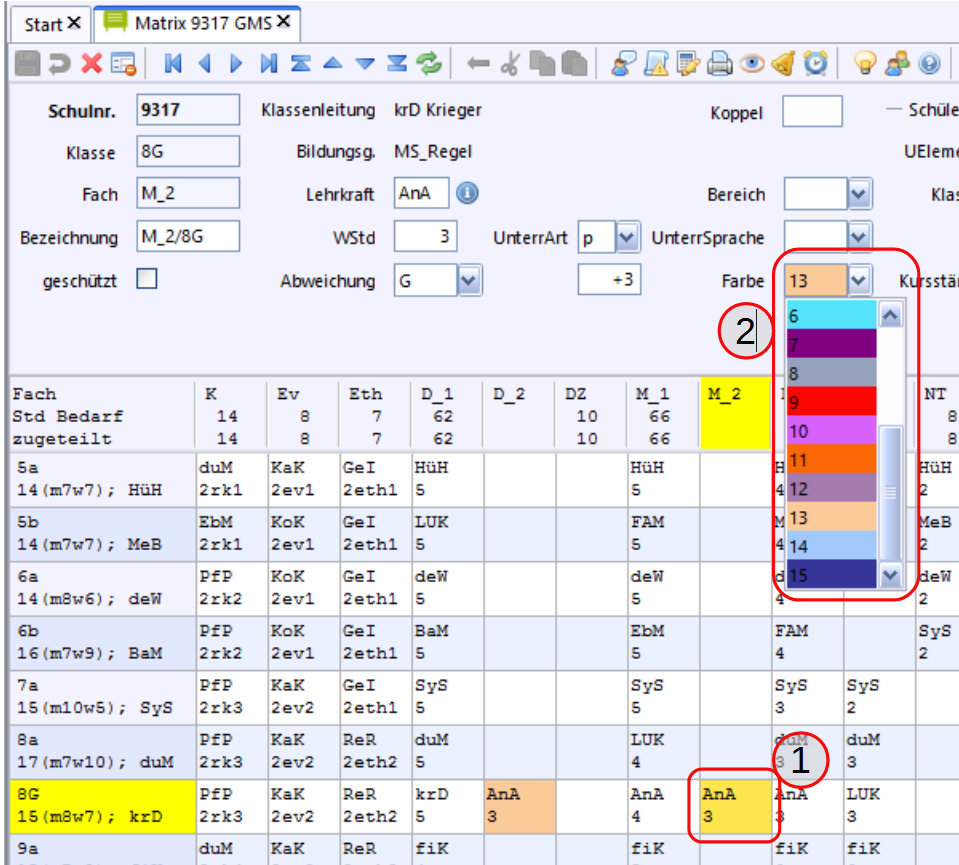
Task: Click the paste clipboard icon
Action: 574,63
